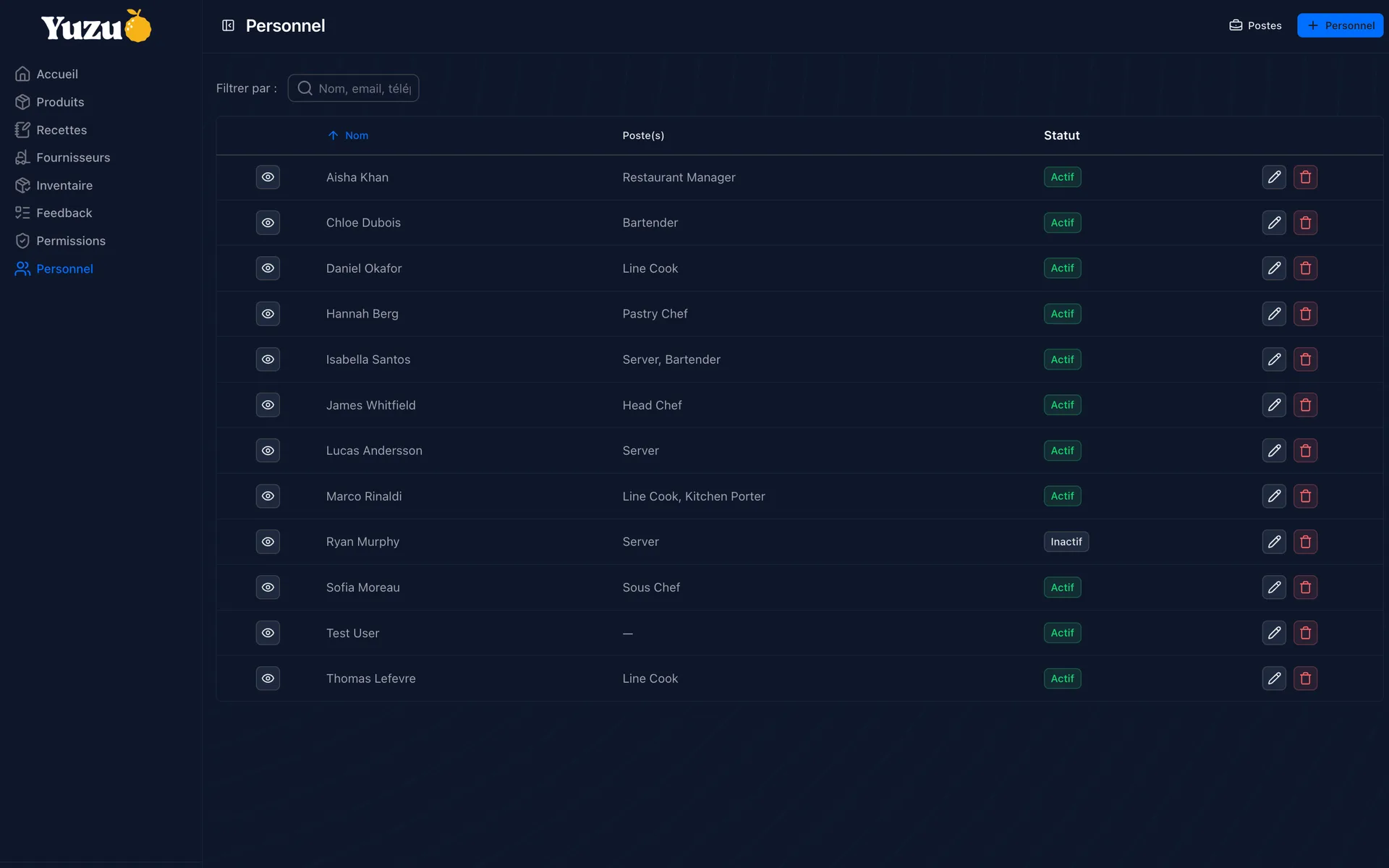Edit James Whitfield's record
The image size is (1389, 868).
click(1274, 405)
